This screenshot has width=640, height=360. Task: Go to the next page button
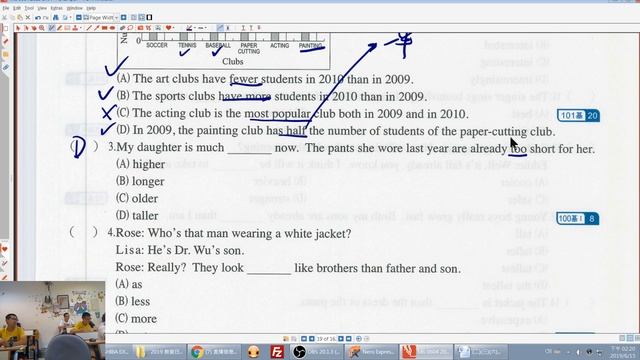point(341,339)
